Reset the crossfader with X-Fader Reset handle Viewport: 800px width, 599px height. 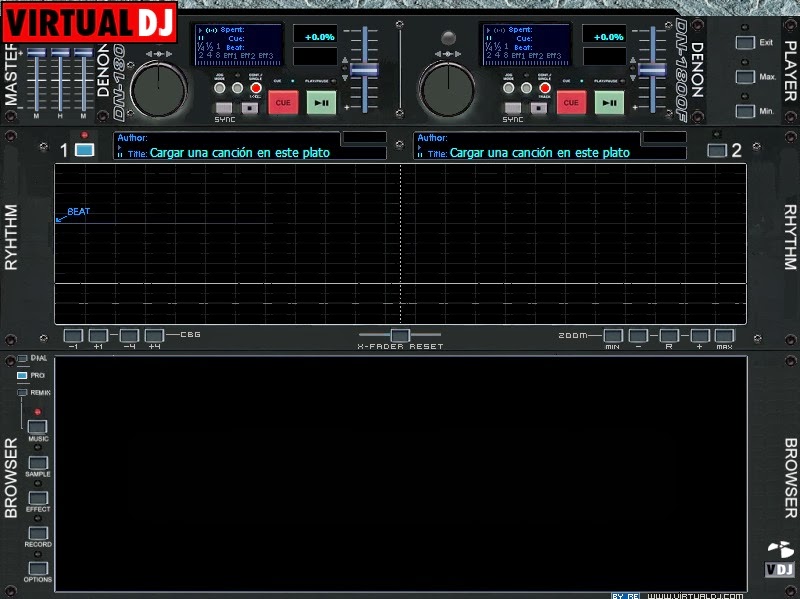[400, 335]
